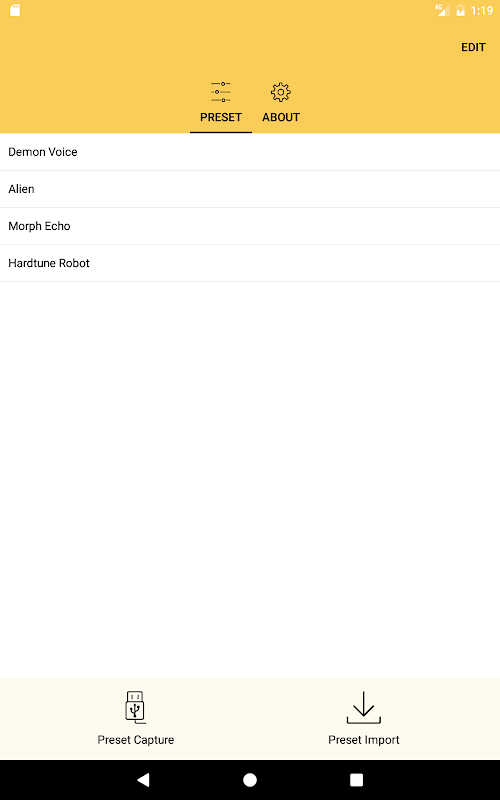Tap the download arrow Preset Import icon
500x800 pixels.
364,708
